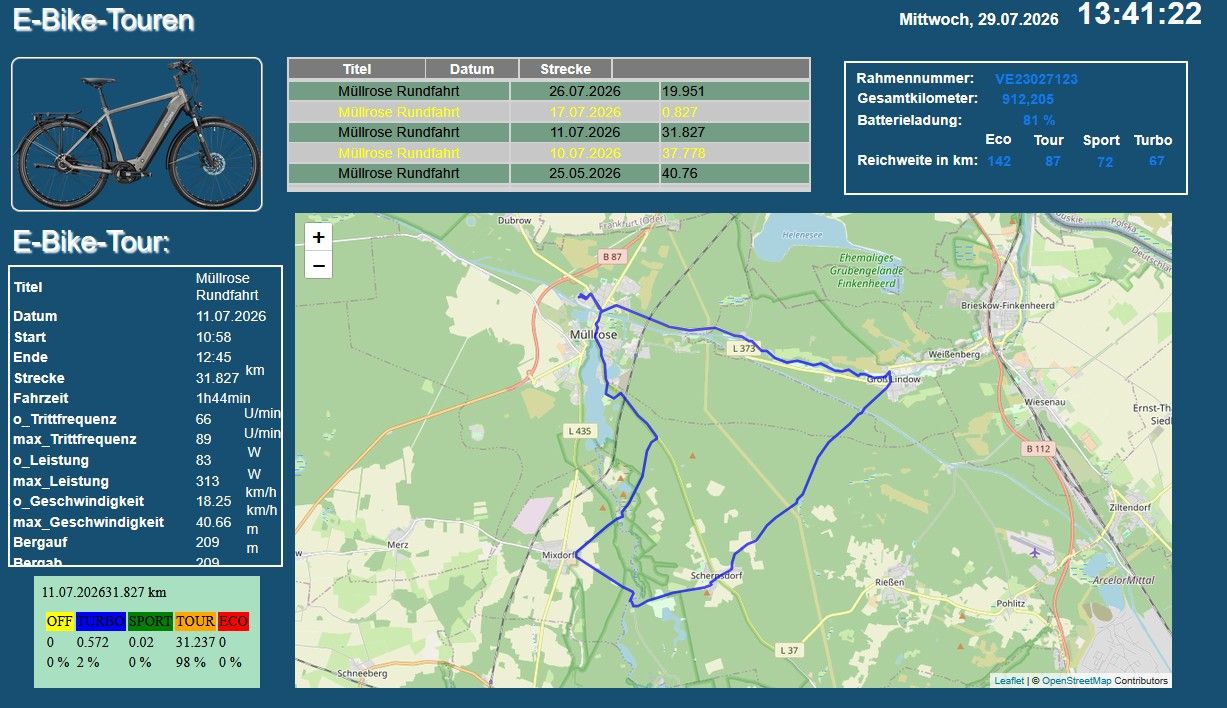Viewport: 1227px width, 708px height.
Task: Open the OpenStreetMap link
Action: 1076,681
